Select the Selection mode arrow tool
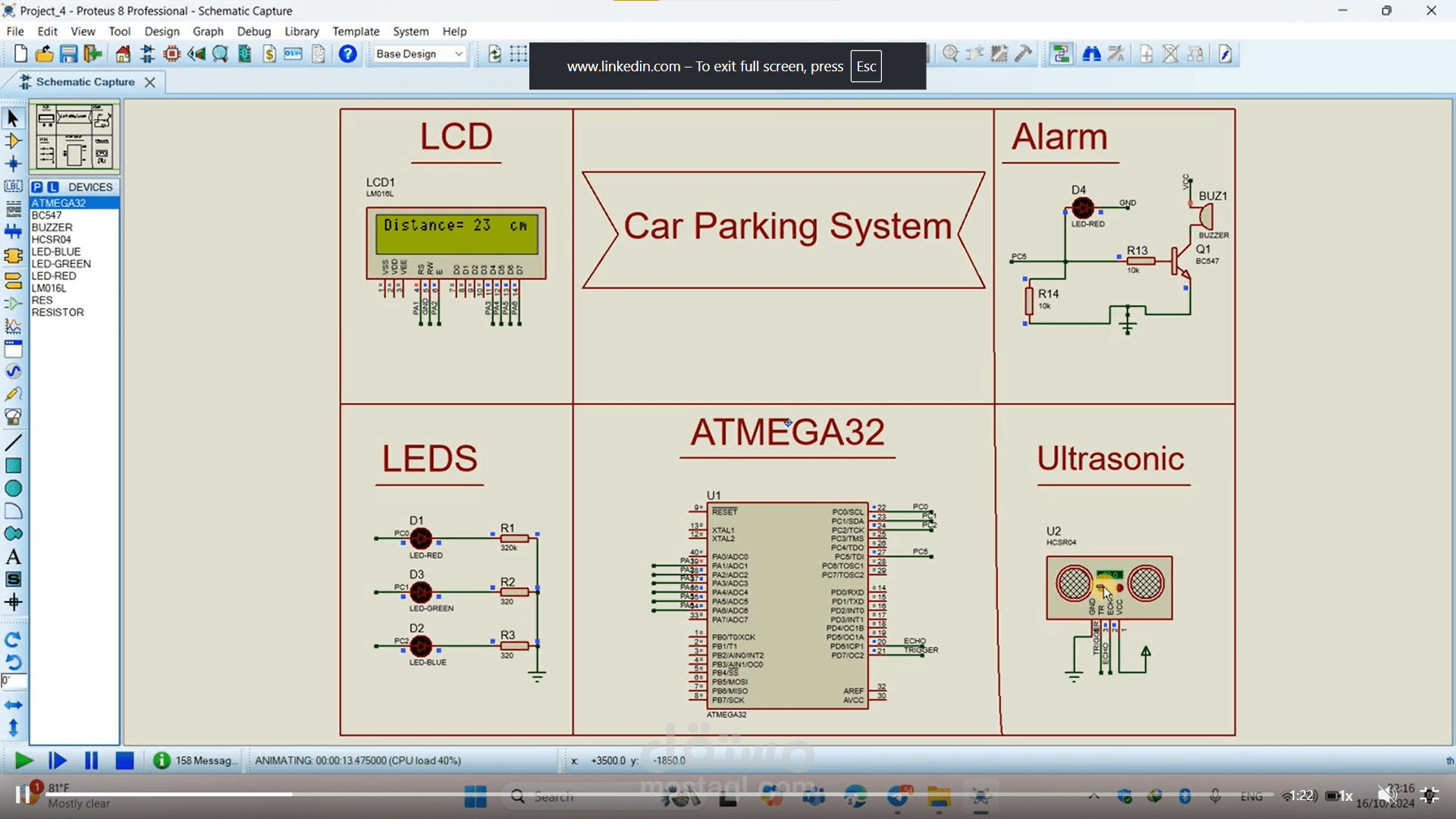Viewport: 1456px width, 819px height. tap(12, 118)
